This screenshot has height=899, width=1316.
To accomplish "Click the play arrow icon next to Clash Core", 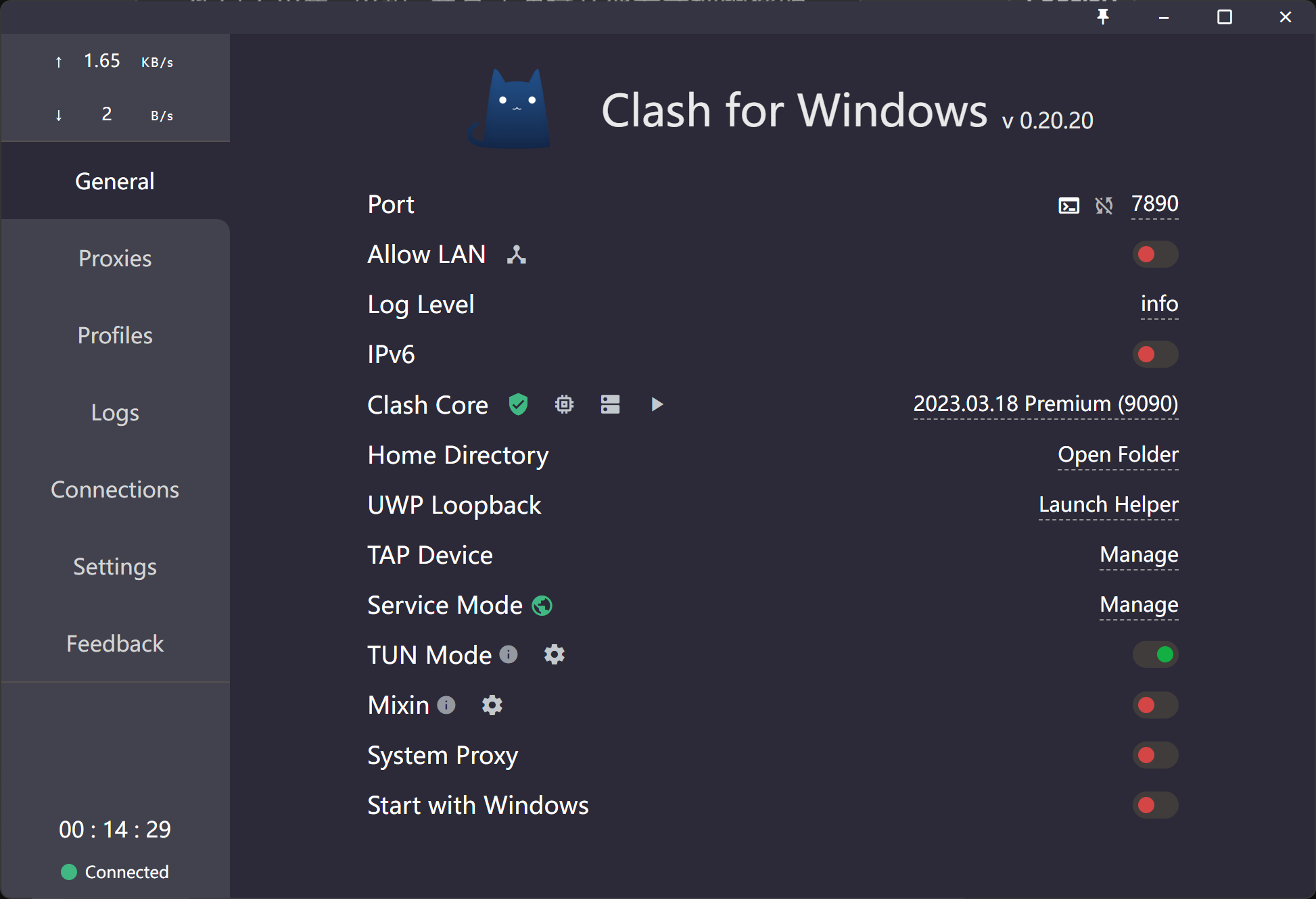I will [x=657, y=404].
